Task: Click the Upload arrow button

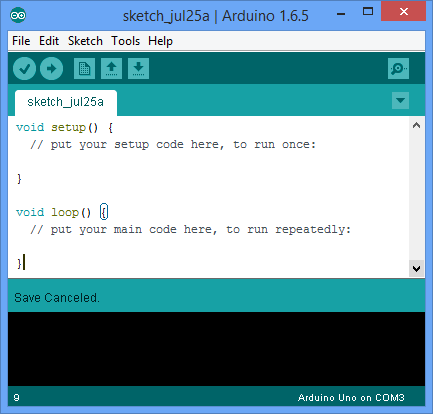Action: tap(51, 69)
